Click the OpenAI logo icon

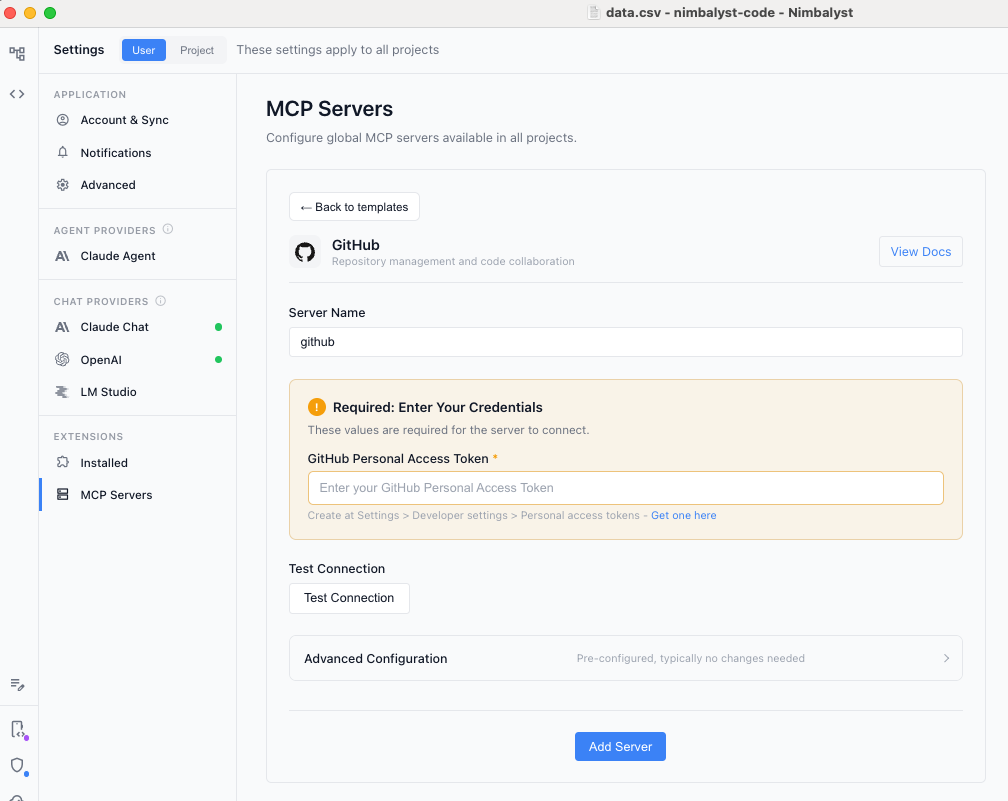click(x=62, y=359)
